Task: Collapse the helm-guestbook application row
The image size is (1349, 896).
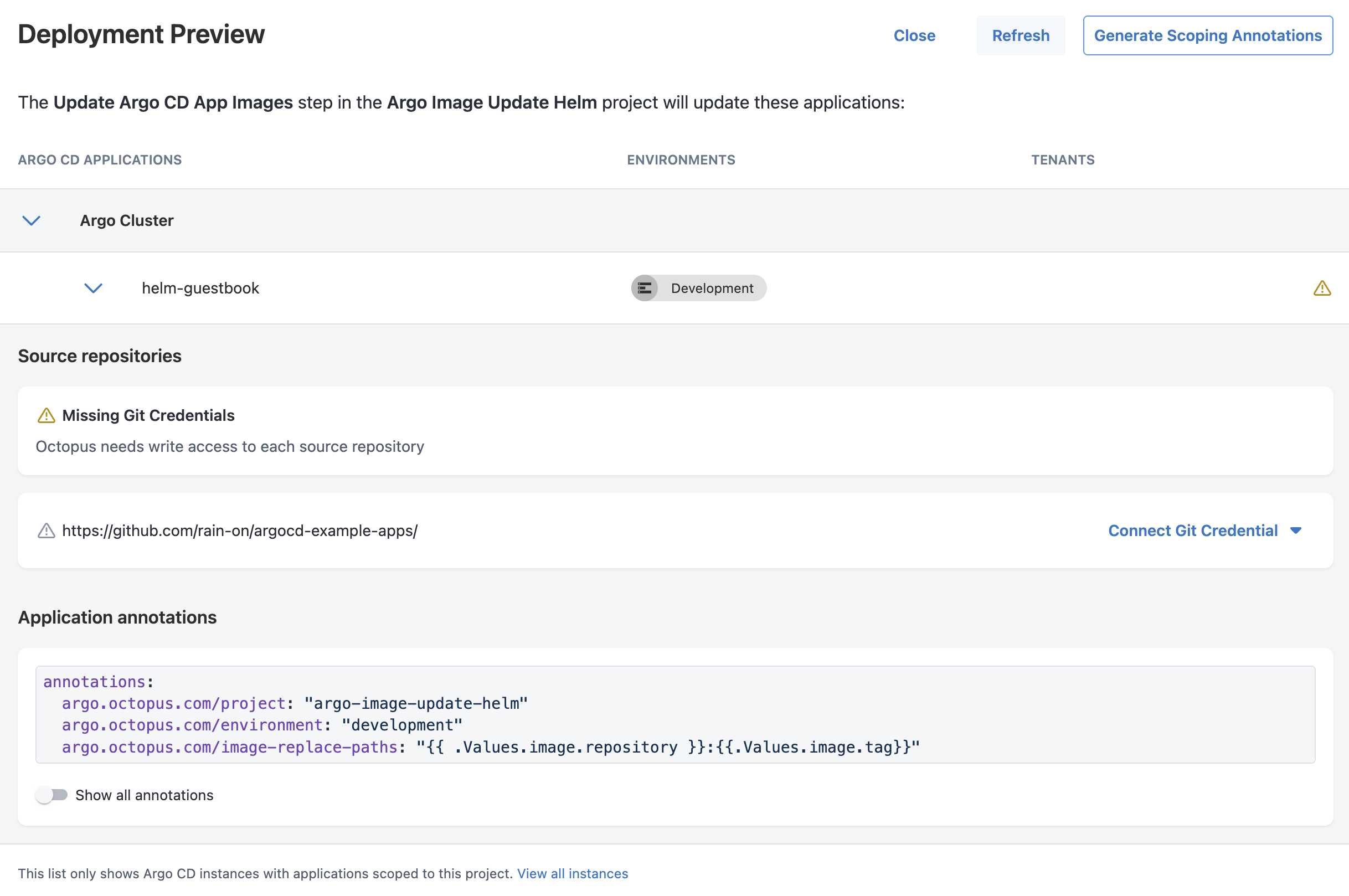Action: click(x=93, y=288)
